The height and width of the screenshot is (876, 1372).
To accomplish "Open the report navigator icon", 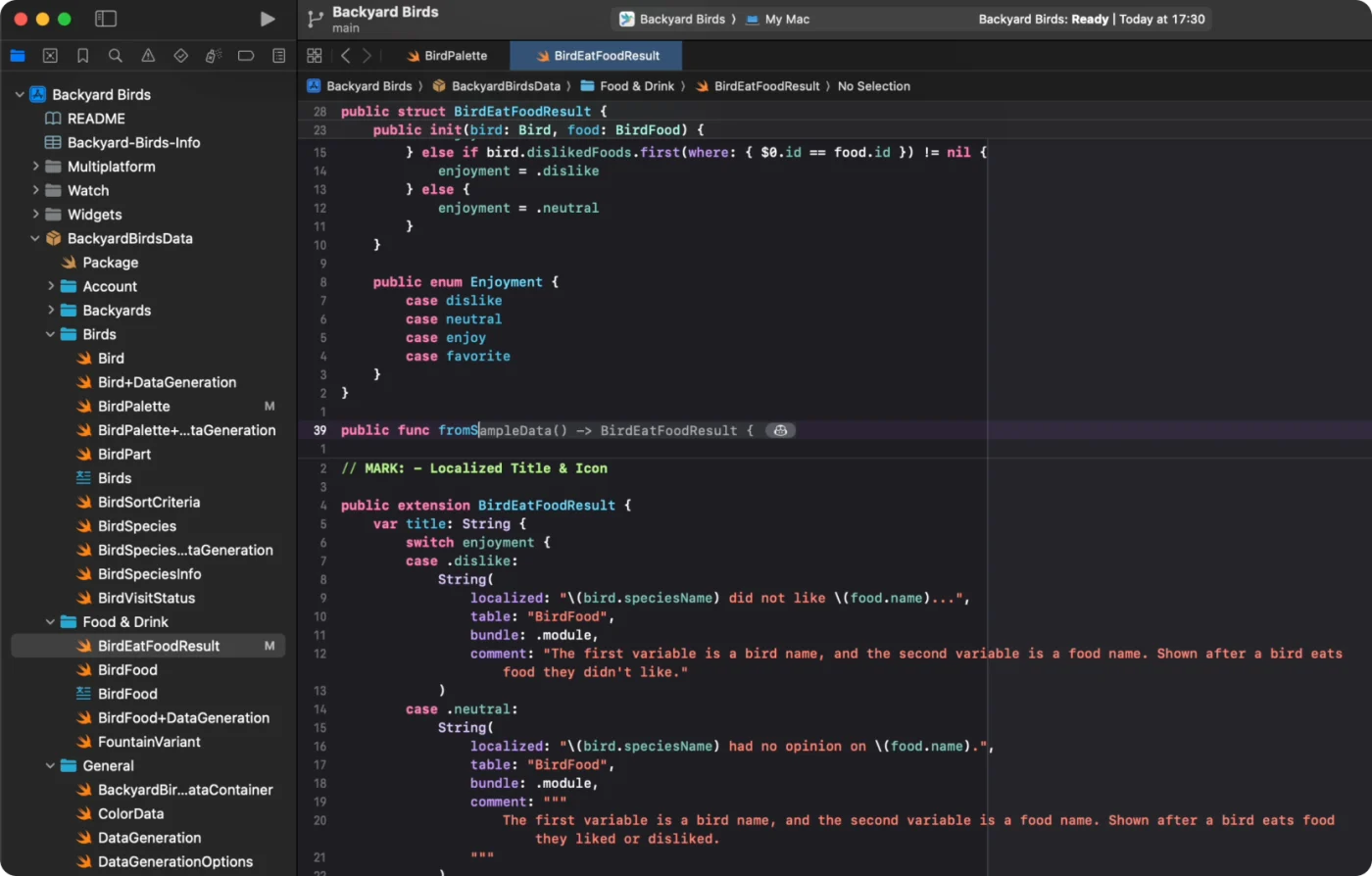I will (x=279, y=56).
